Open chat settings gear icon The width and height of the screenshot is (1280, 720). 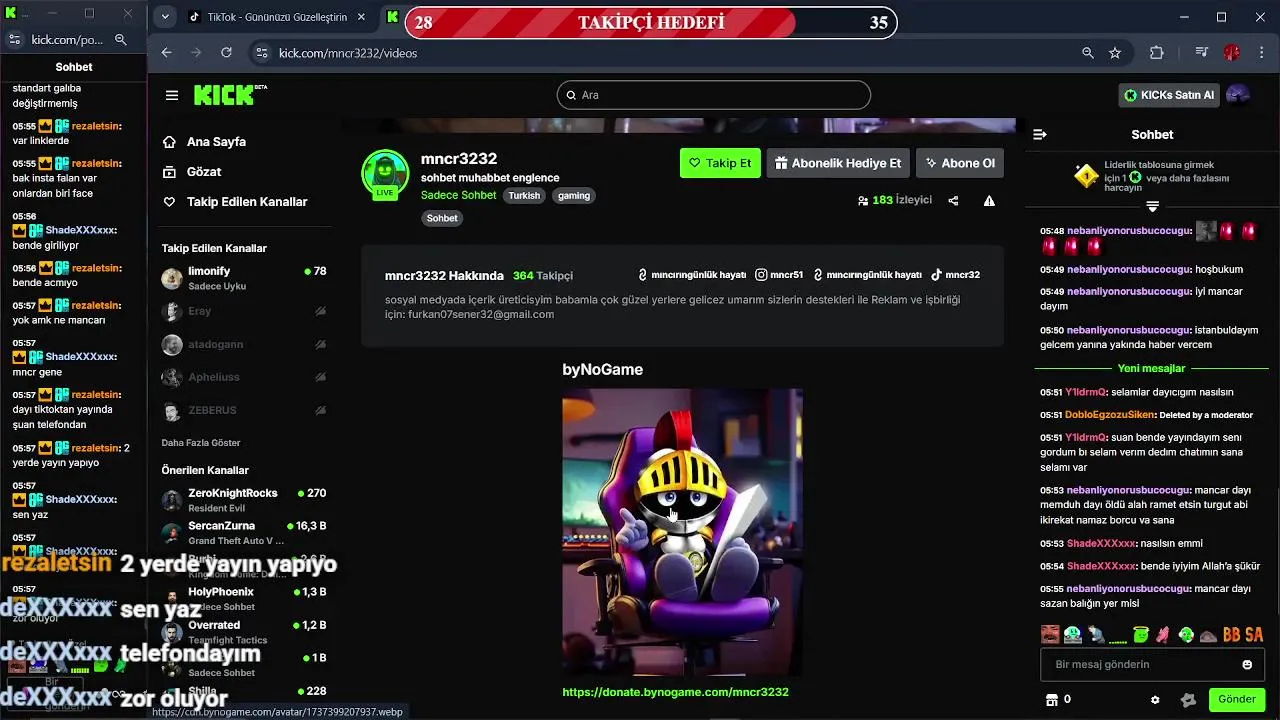[x=1155, y=700]
